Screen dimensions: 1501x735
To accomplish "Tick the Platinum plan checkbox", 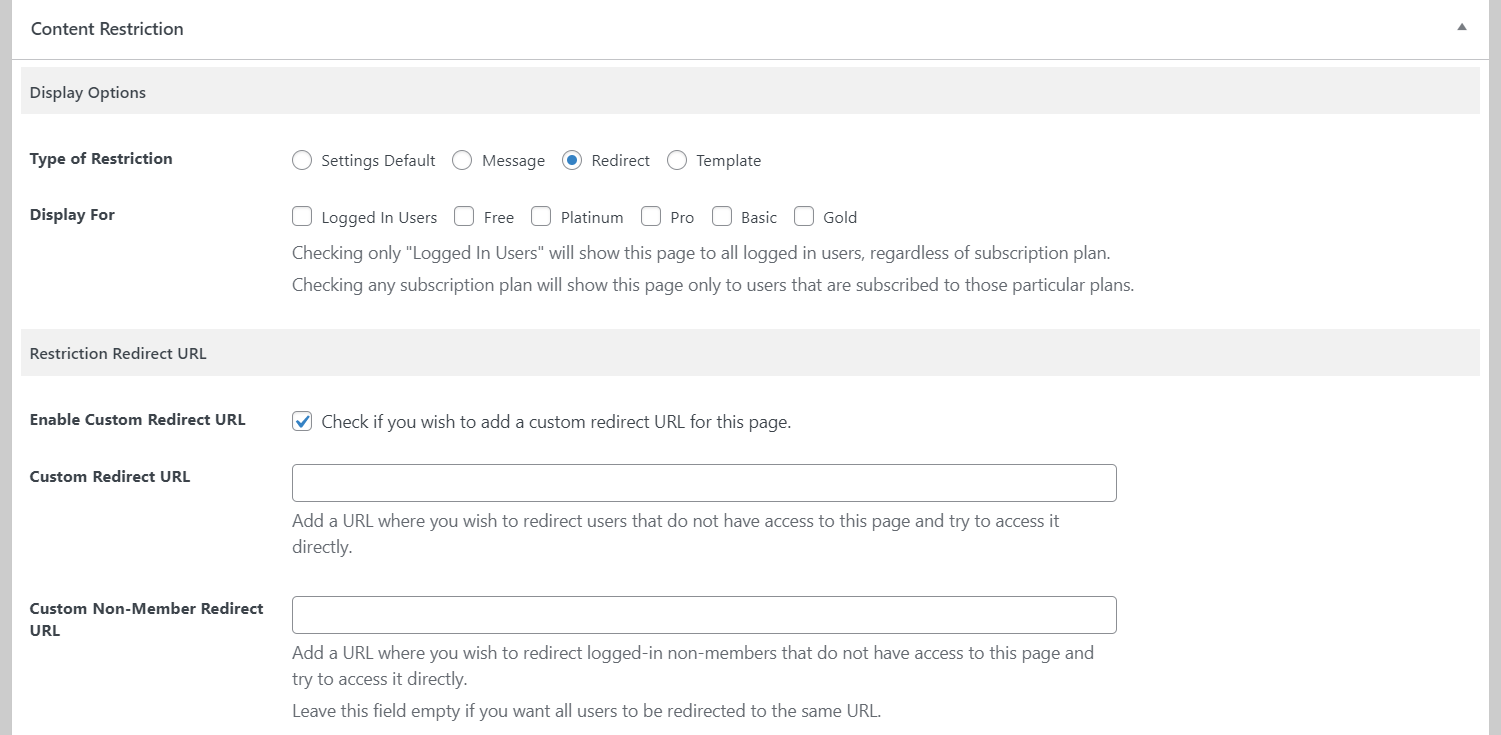I will coord(541,216).
